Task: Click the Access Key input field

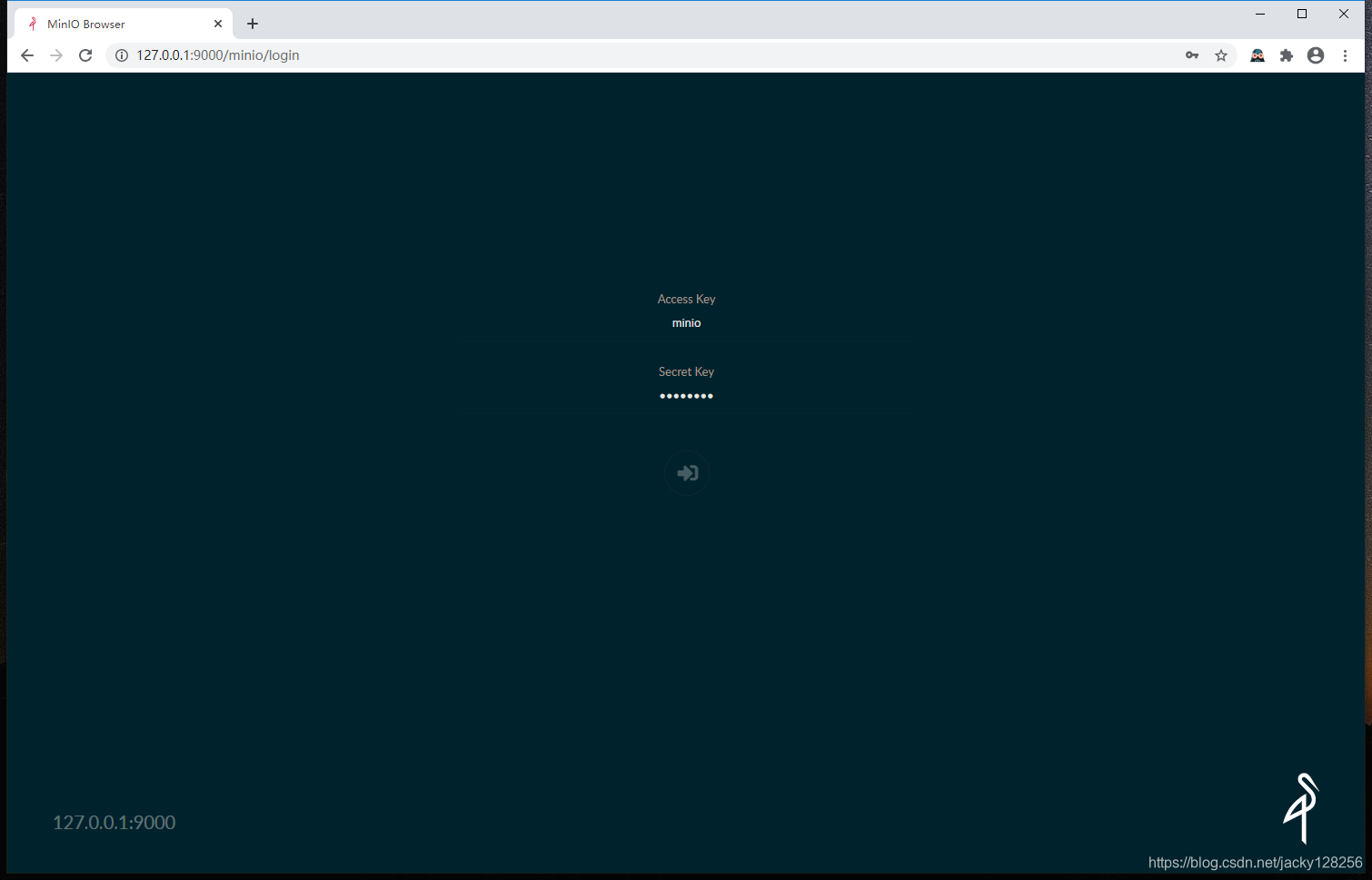Action: click(x=686, y=323)
